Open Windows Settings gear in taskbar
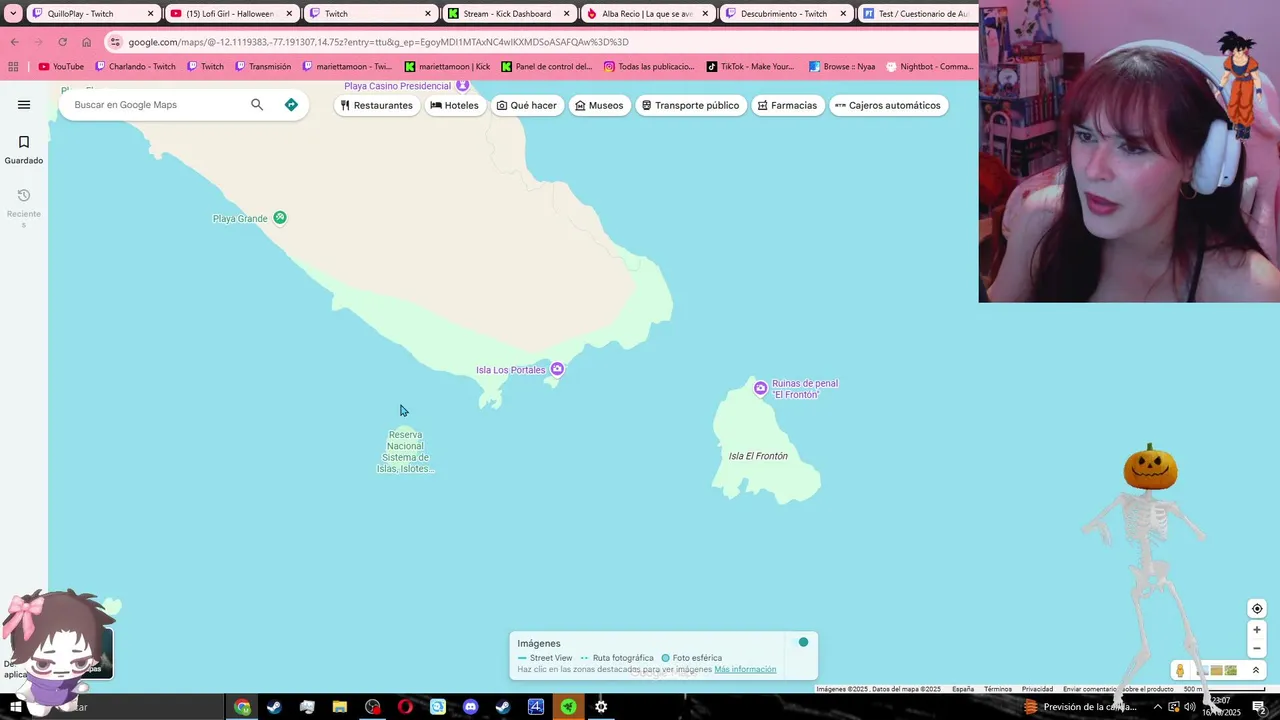1280x720 pixels. (601, 707)
